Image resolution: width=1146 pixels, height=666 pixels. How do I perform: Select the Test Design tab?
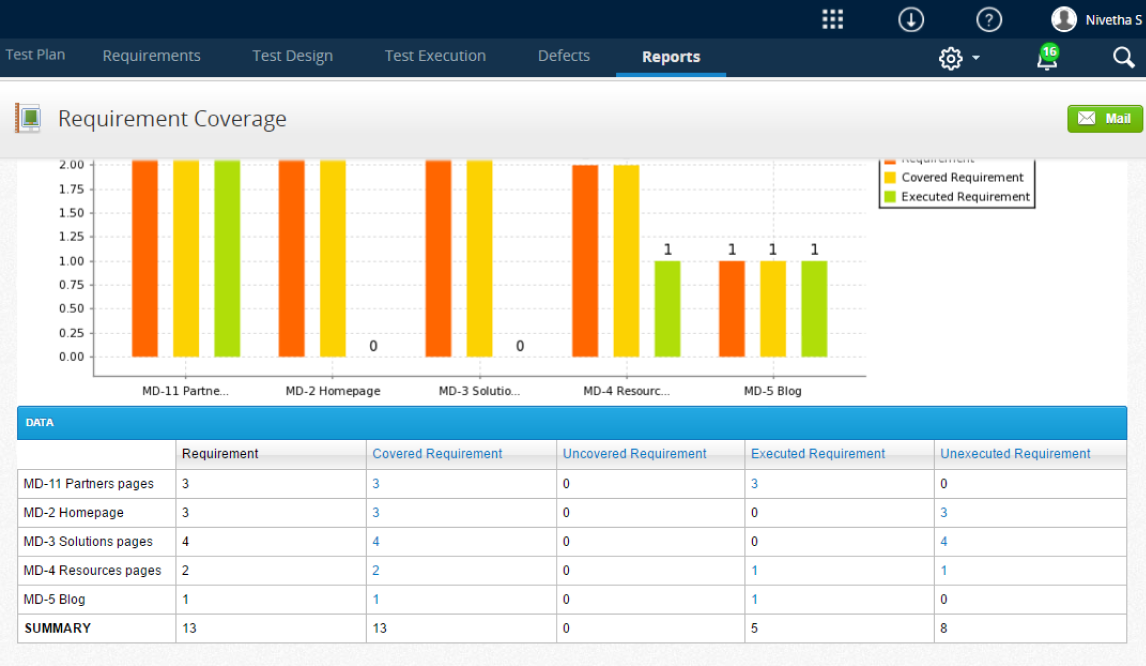pos(292,56)
